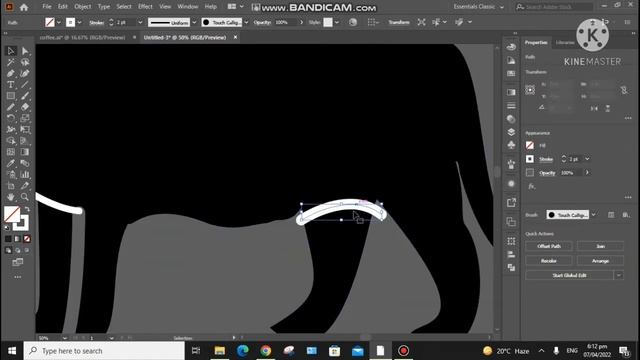Switch to Libraries panel tab
Viewport: 640px width, 360px height.
point(565,42)
